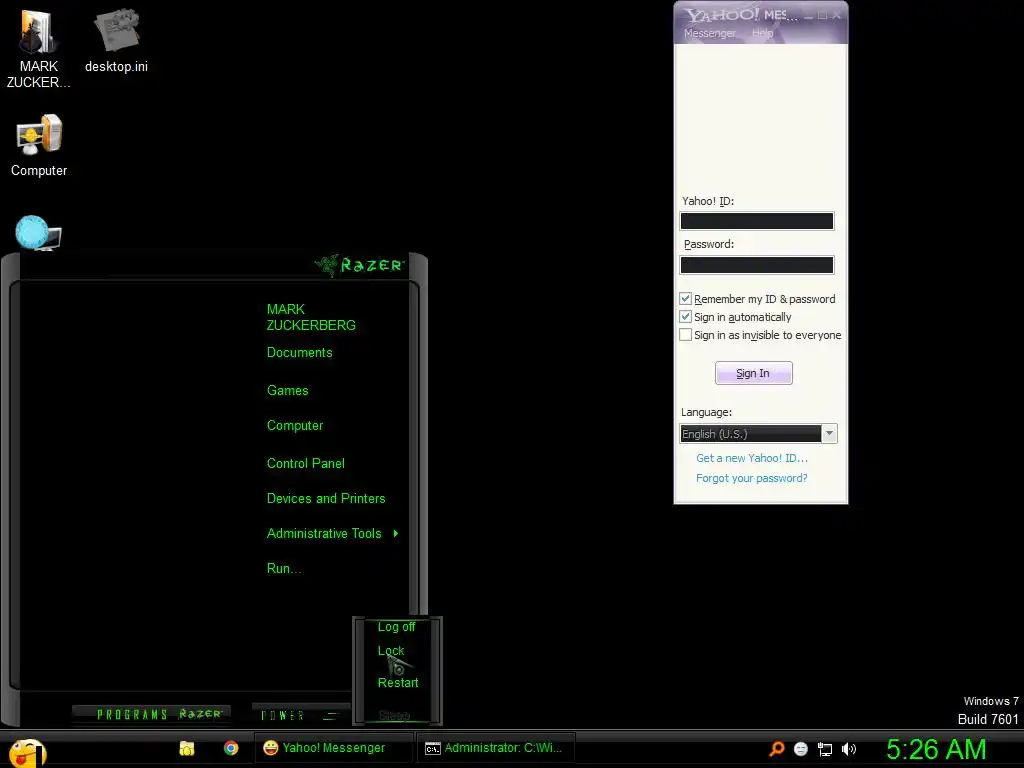Expand Administrative Tools submenu arrow

coord(396,534)
